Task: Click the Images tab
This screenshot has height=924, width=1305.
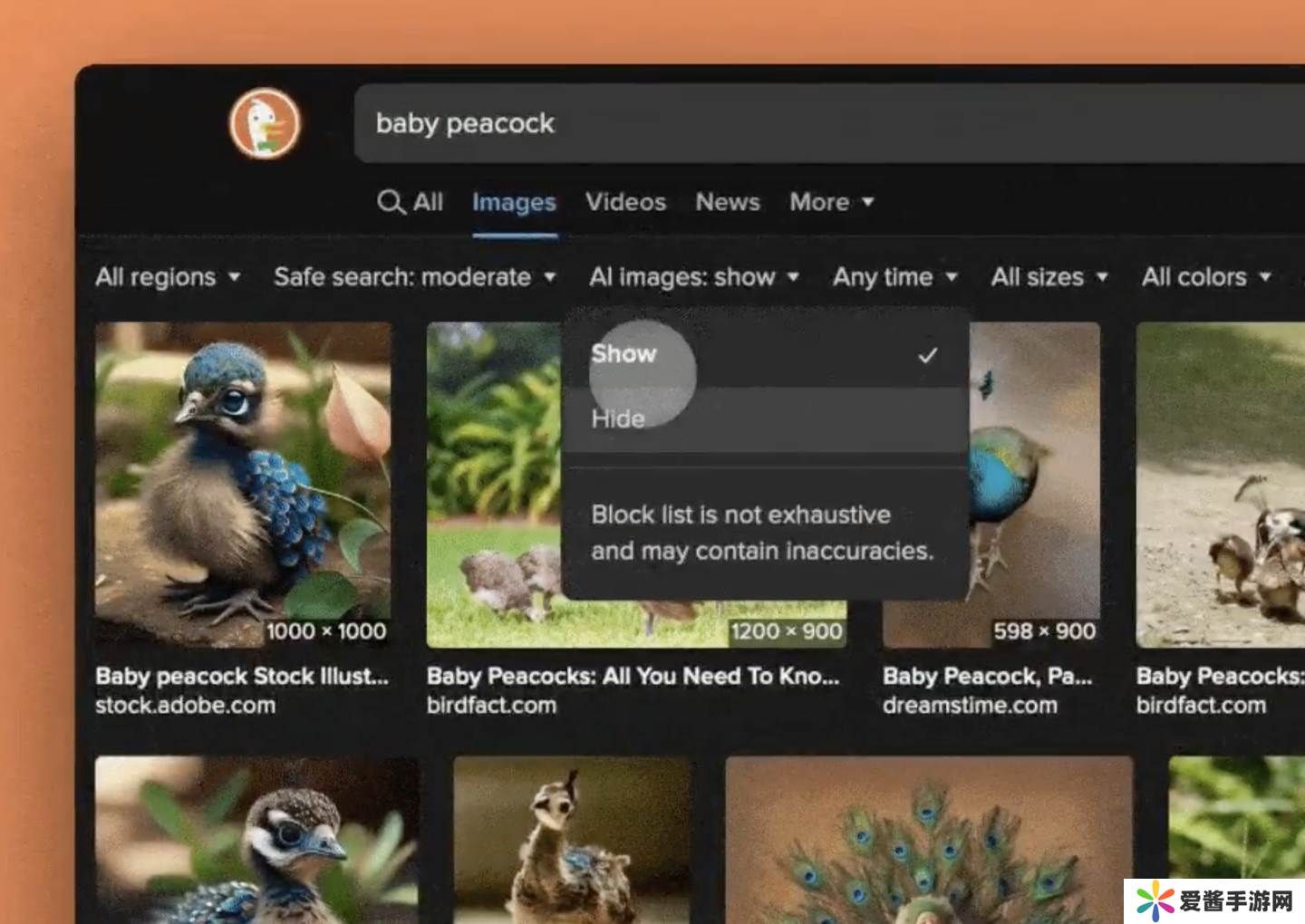Action: 514,202
